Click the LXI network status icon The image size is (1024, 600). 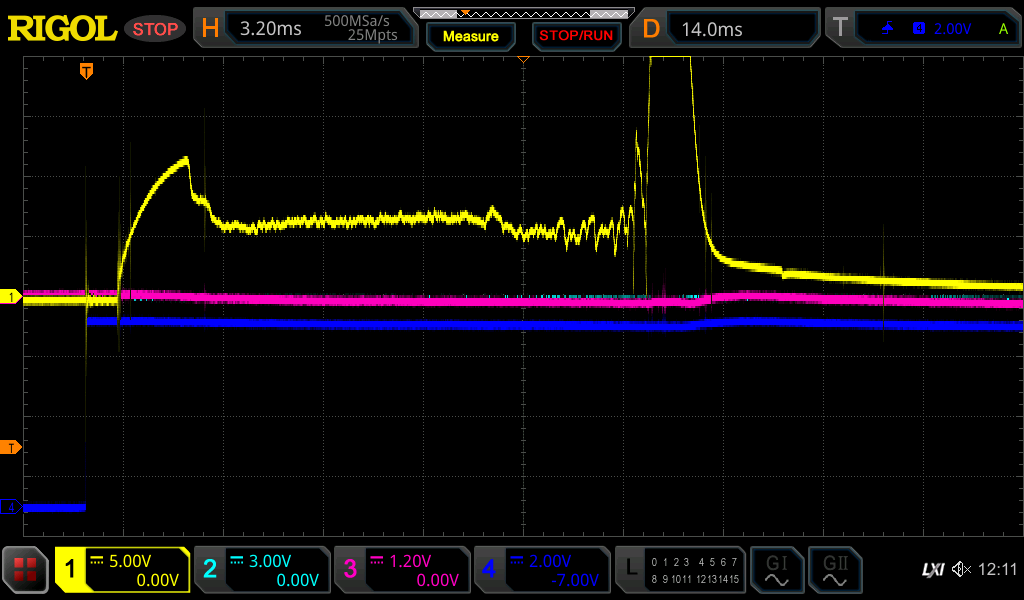[x=932, y=570]
